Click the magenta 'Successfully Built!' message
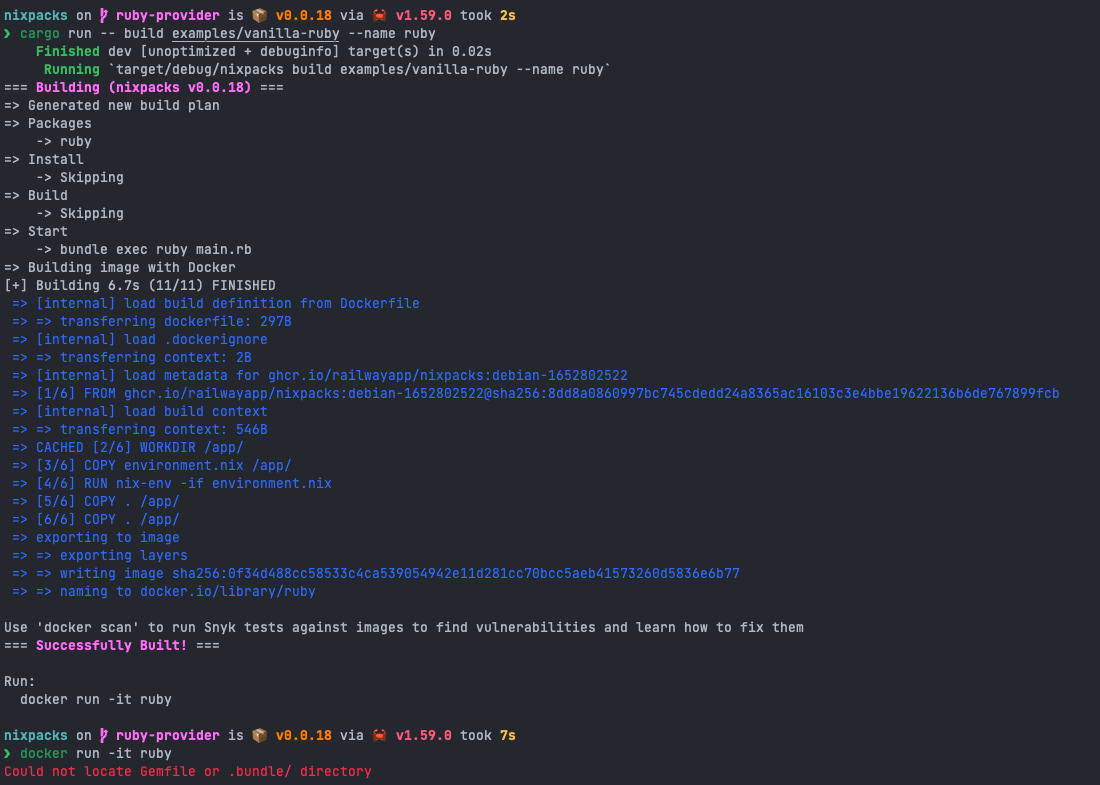The width and height of the screenshot is (1100, 785). click(112, 645)
